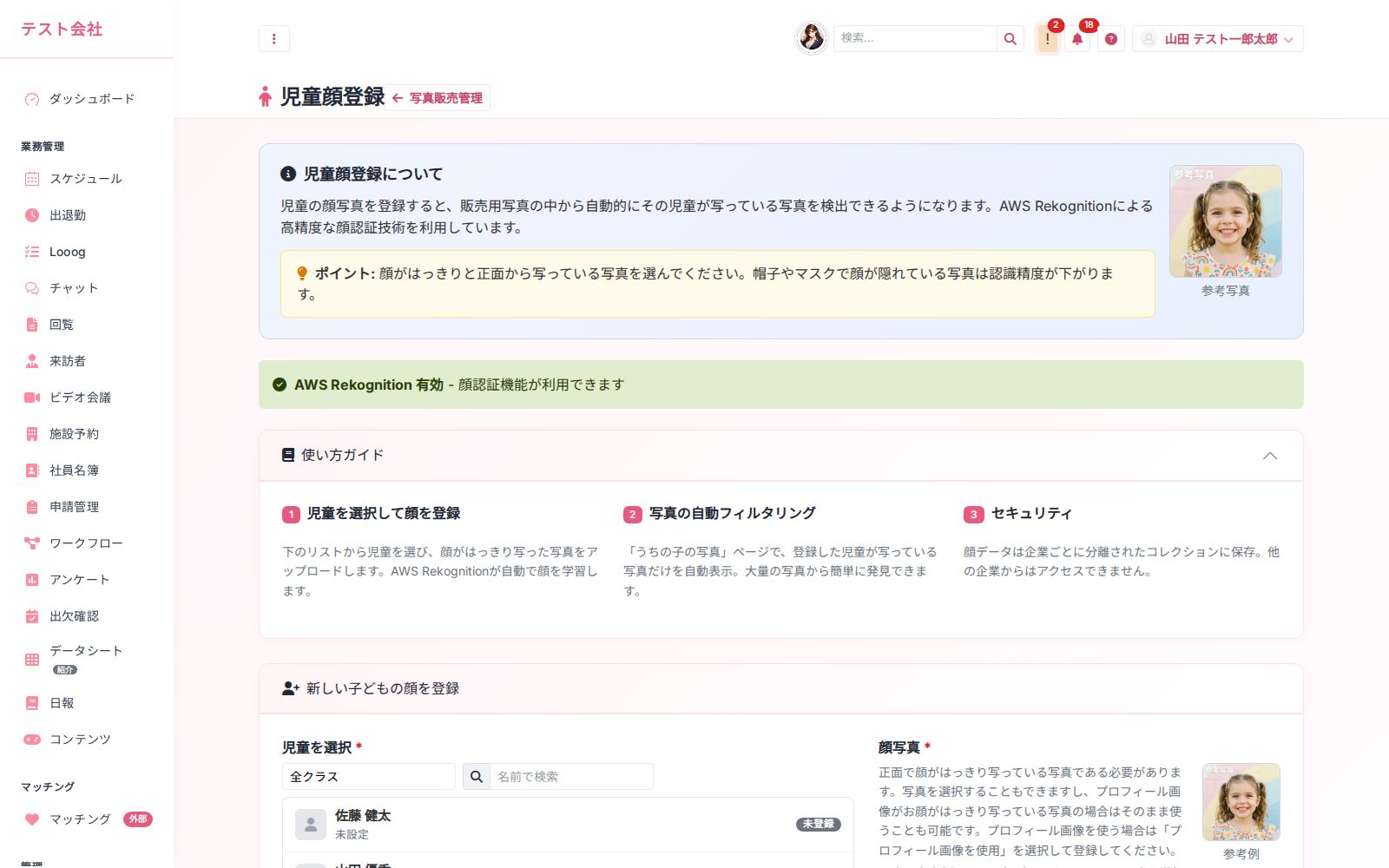Image resolution: width=1389 pixels, height=868 pixels.
Task: Collapse the 使い方ガイド panel chevron
Action: 1270,456
